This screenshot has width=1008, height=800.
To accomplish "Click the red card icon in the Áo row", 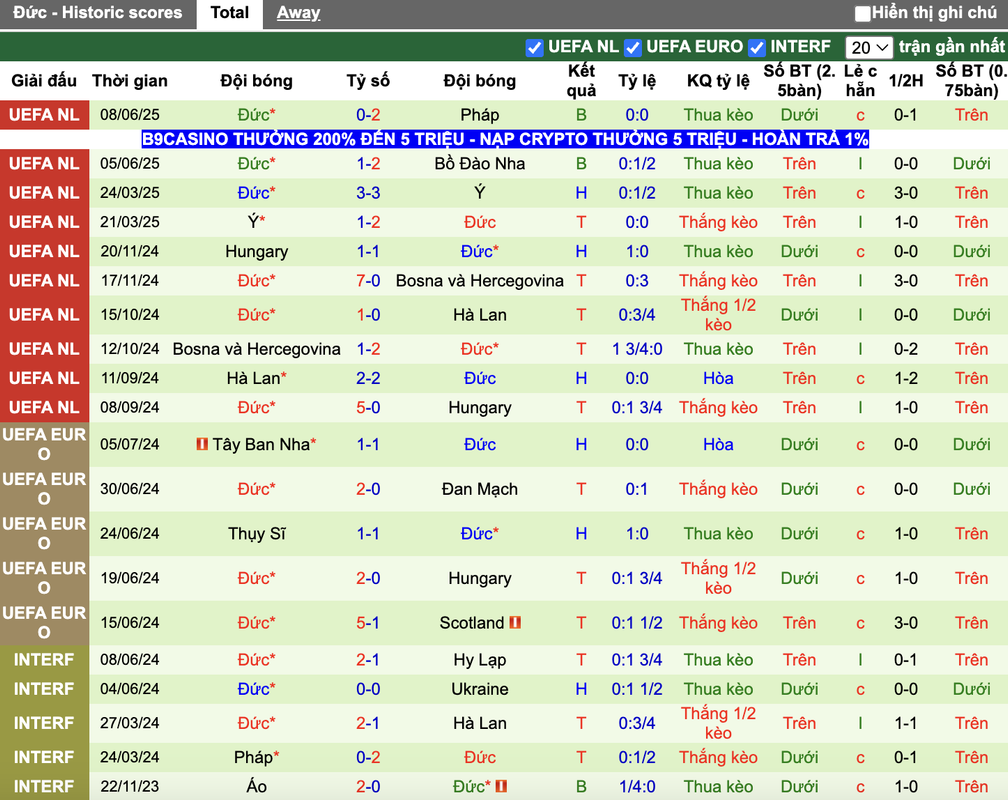I will (501, 786).
